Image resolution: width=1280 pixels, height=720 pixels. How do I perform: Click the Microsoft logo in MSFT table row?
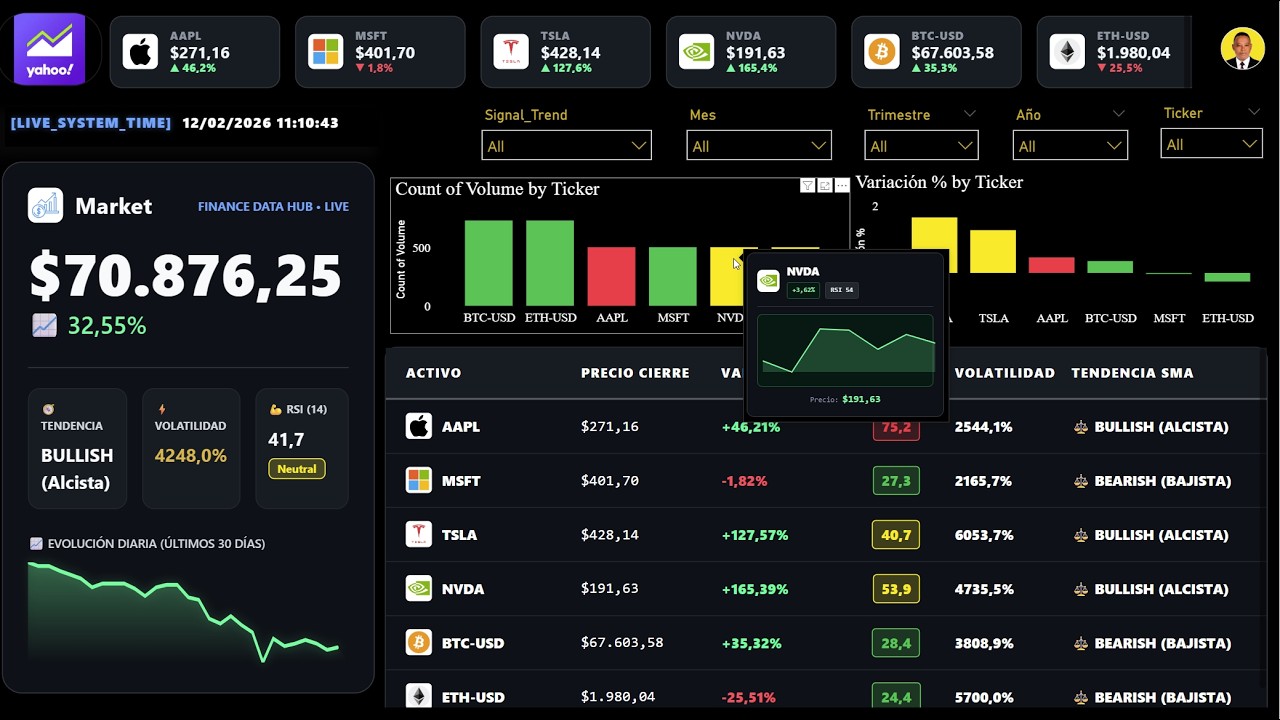point(418,480)
